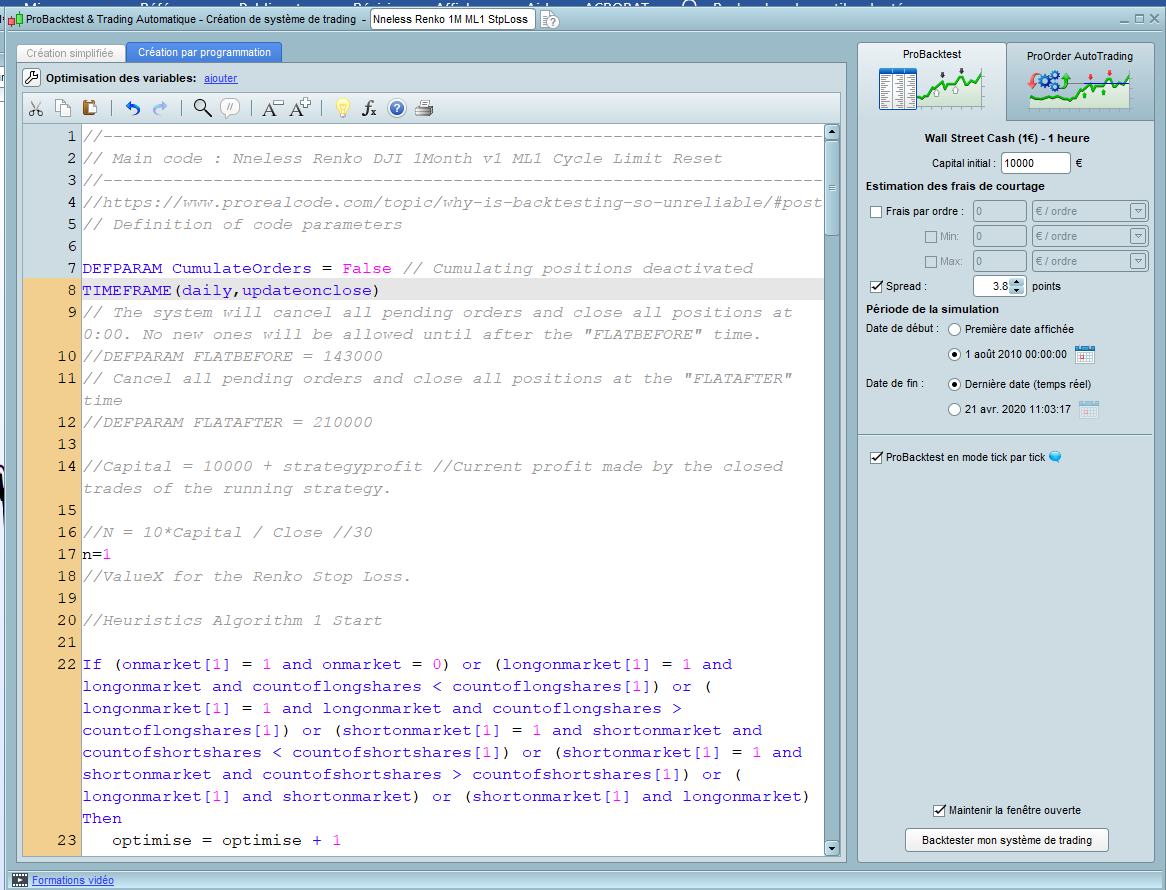Screen dimensions: 1166x890
Task: Click the system name field Nneless Renko
Action: pyautogui.click(x=453, y=19)
